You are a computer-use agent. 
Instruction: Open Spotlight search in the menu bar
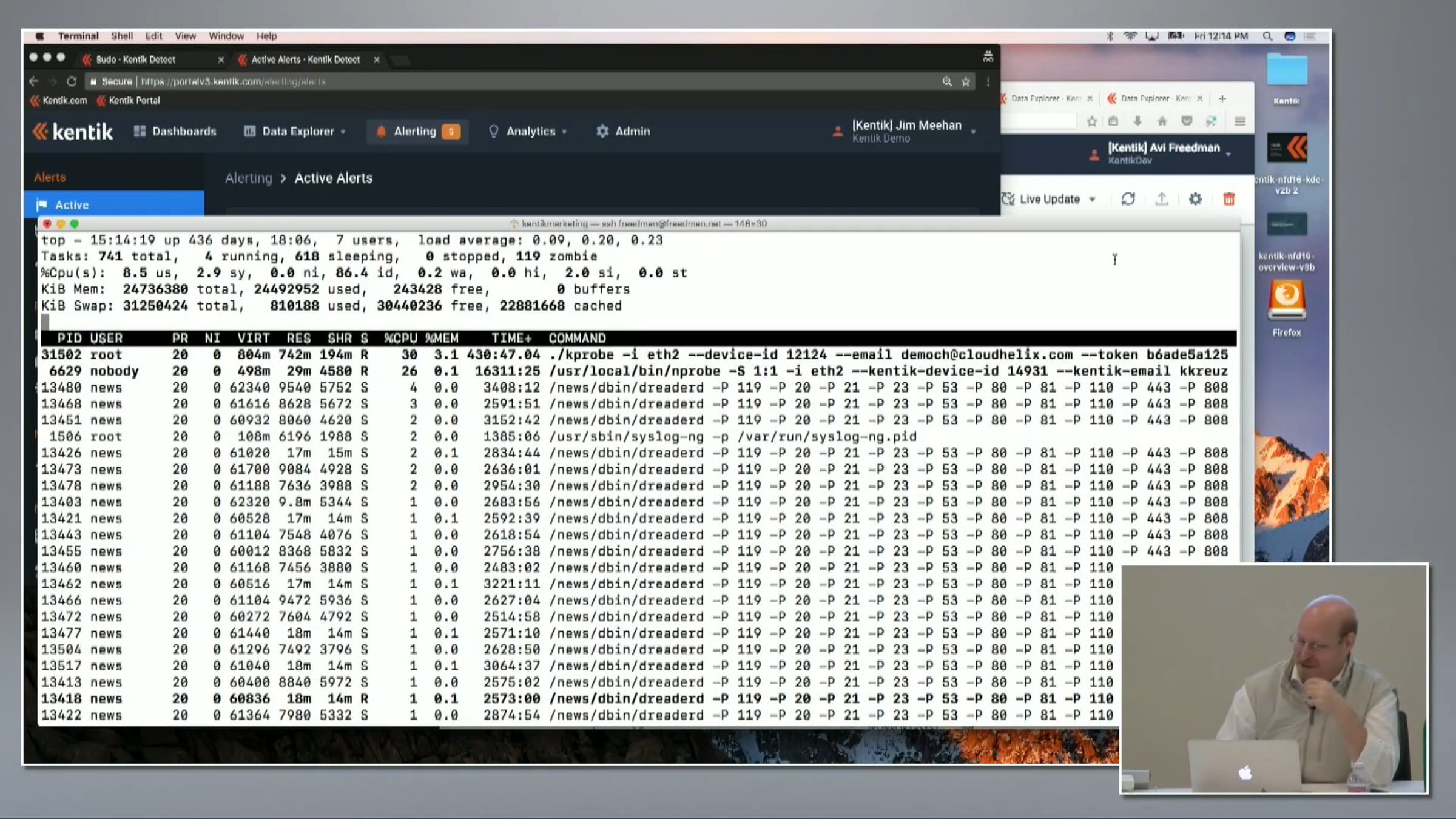click(x=1267, y=36)
